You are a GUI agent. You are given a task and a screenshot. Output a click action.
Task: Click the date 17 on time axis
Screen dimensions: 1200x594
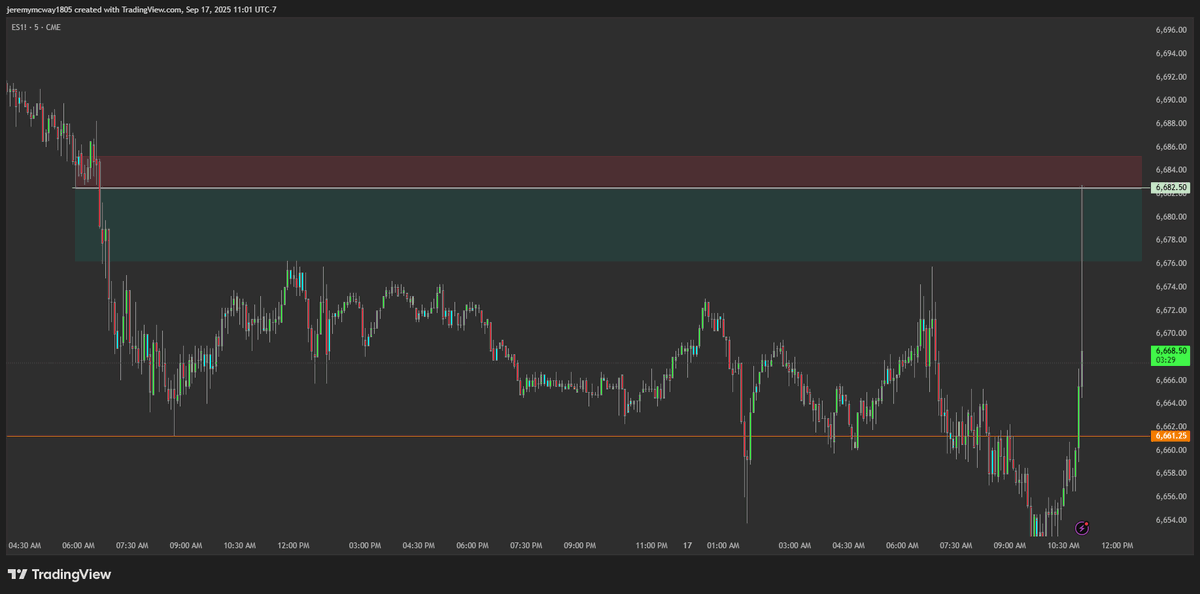[687, 546]
